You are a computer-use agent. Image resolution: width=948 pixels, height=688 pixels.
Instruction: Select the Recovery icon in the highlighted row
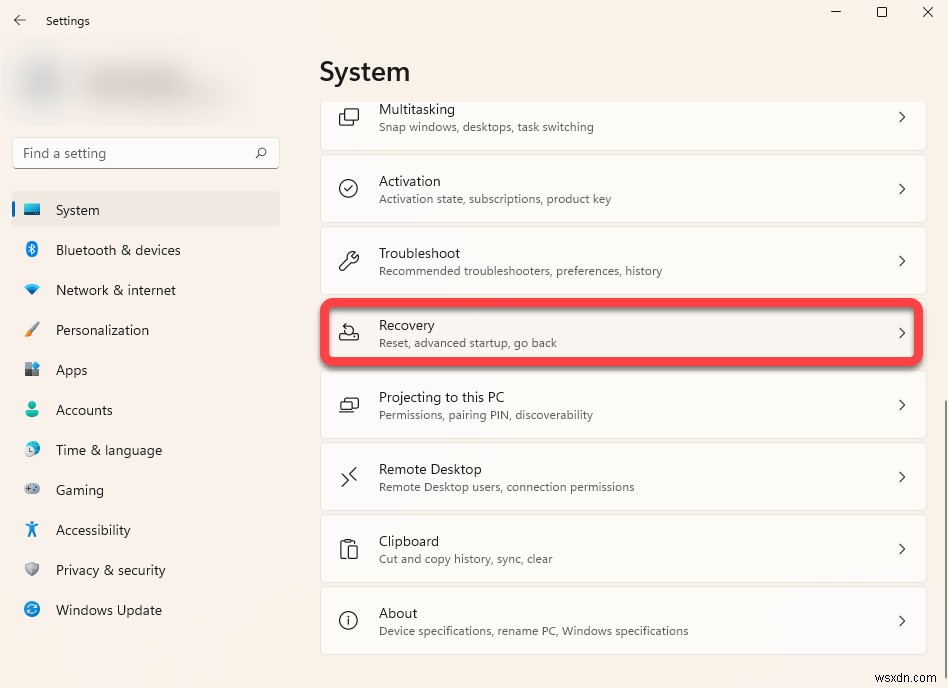pos(348,332)
